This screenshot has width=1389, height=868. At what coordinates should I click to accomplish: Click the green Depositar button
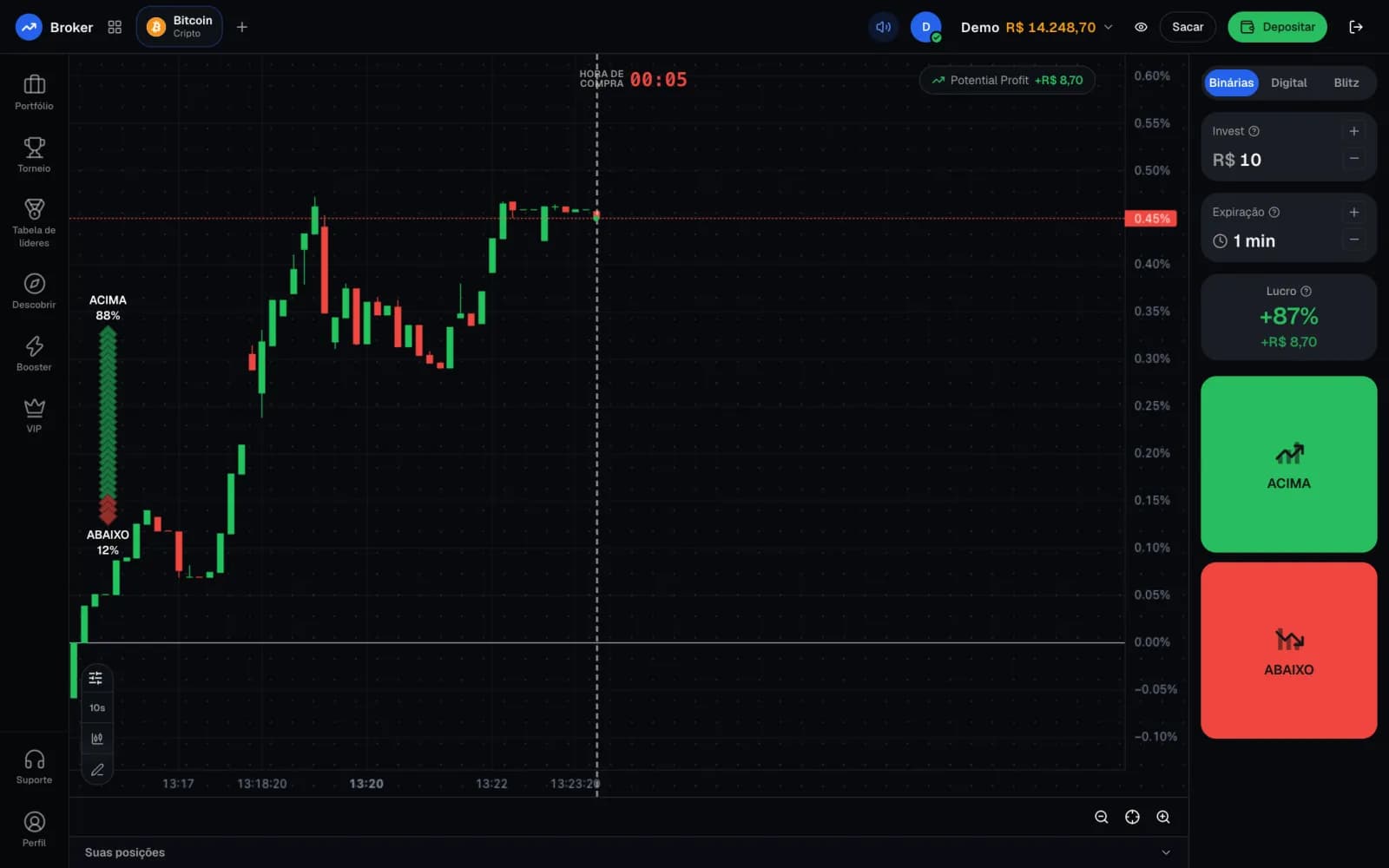pyautogui.click(x=1277, y=27)
